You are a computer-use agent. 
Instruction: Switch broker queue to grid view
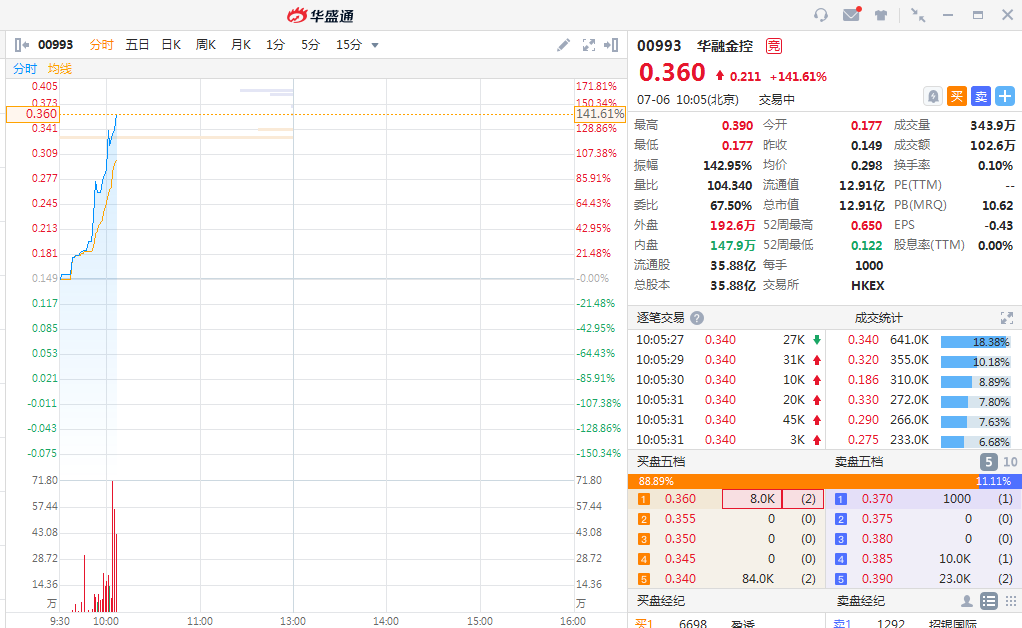[1011, 601]
